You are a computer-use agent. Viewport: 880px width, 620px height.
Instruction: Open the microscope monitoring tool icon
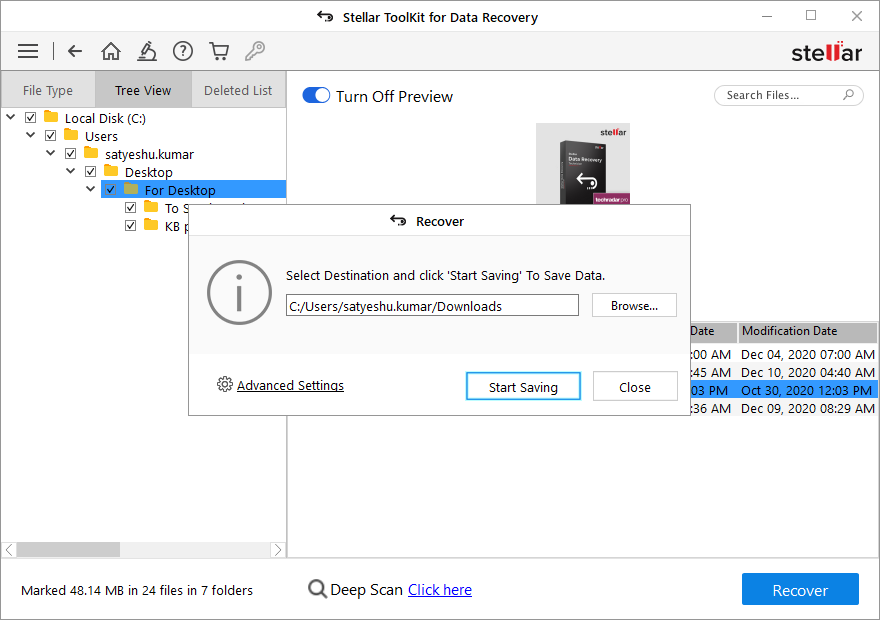click(147, 51)
